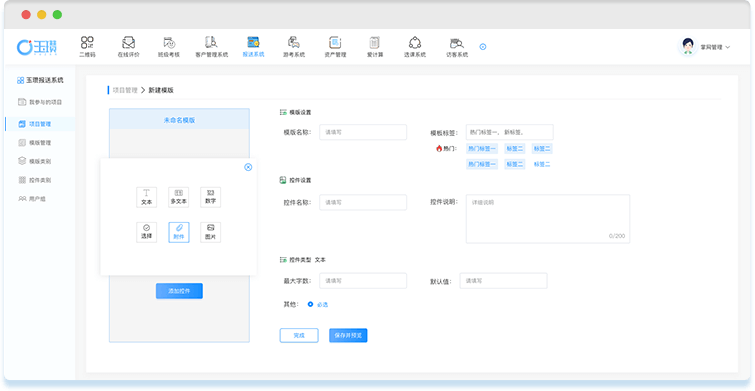755x391 pixels.
Task: Open 我参与的项目 in the sidebar
Action: pyautogui.click(x=40, y=102)
